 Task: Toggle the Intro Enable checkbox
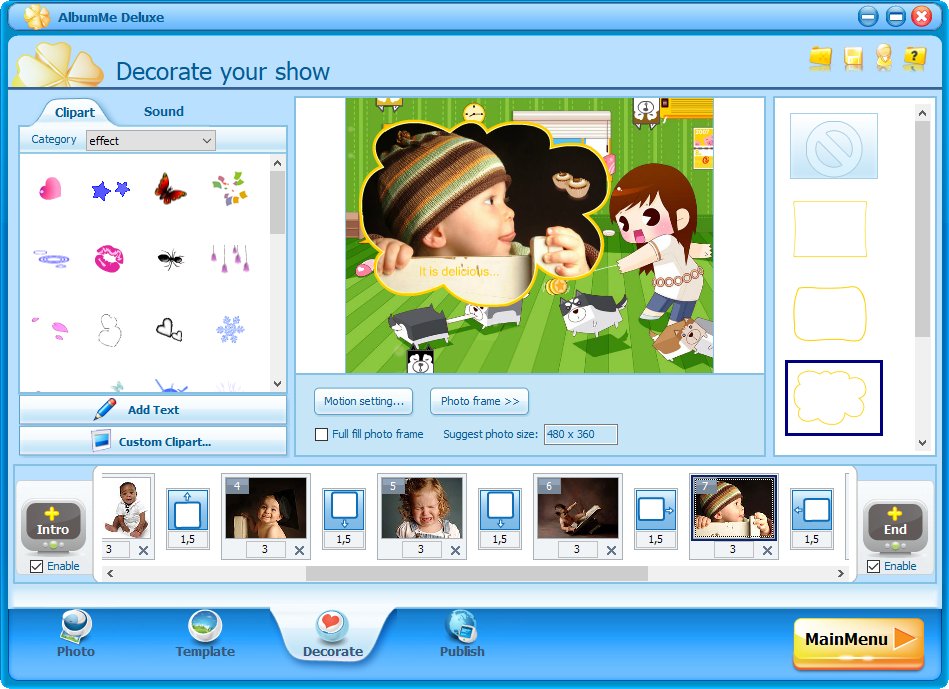36,566
